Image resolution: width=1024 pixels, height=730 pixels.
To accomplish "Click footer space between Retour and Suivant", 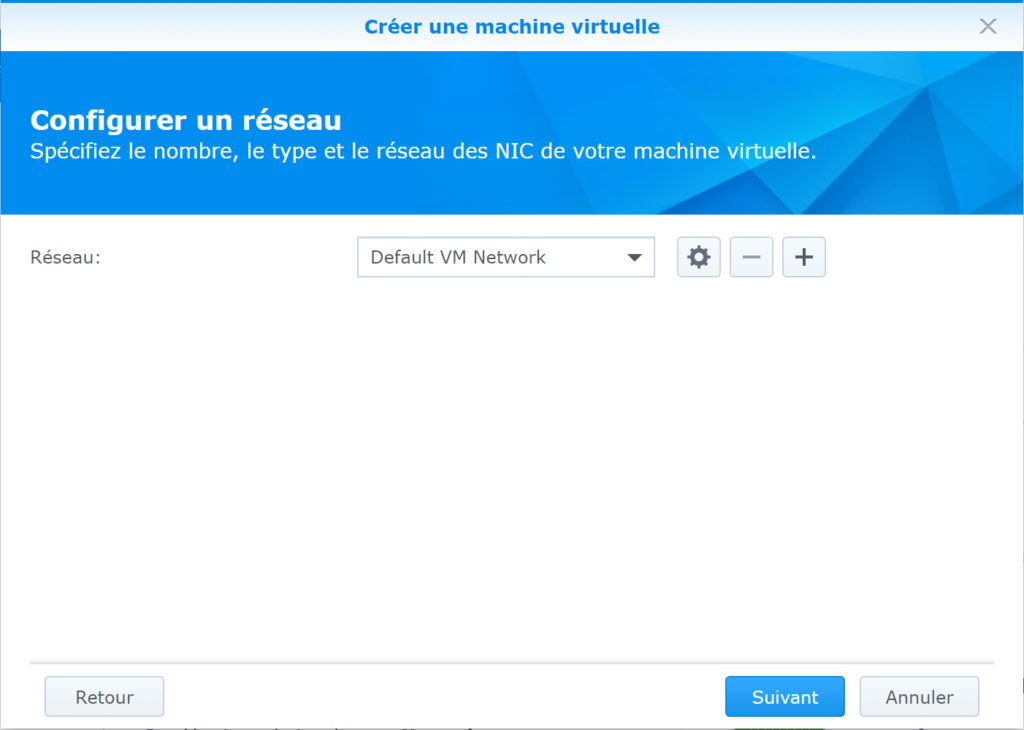I will 440,697.
